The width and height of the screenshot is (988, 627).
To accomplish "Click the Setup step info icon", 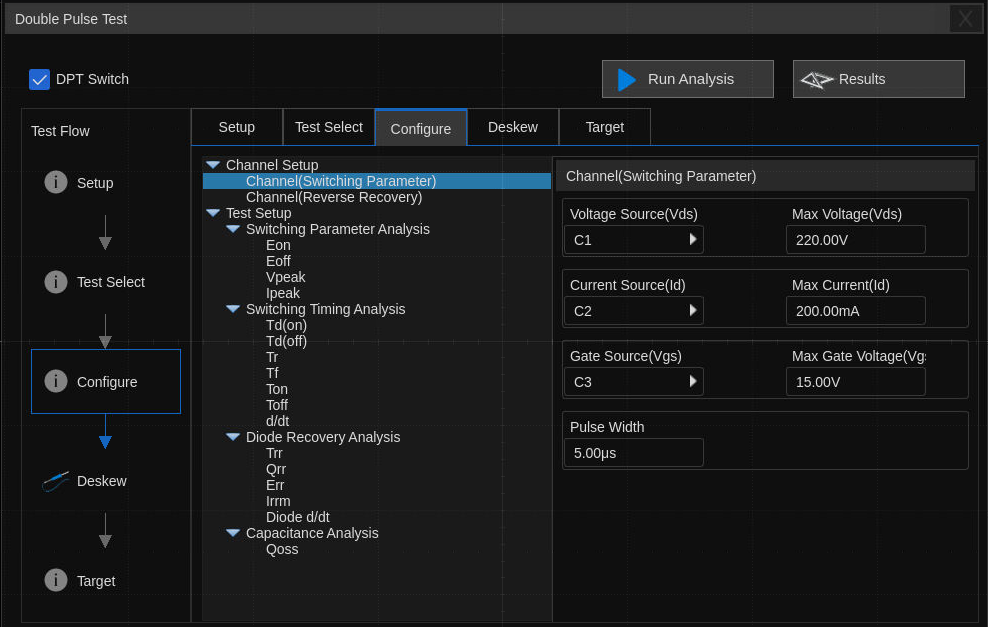I will click(56, 182).
